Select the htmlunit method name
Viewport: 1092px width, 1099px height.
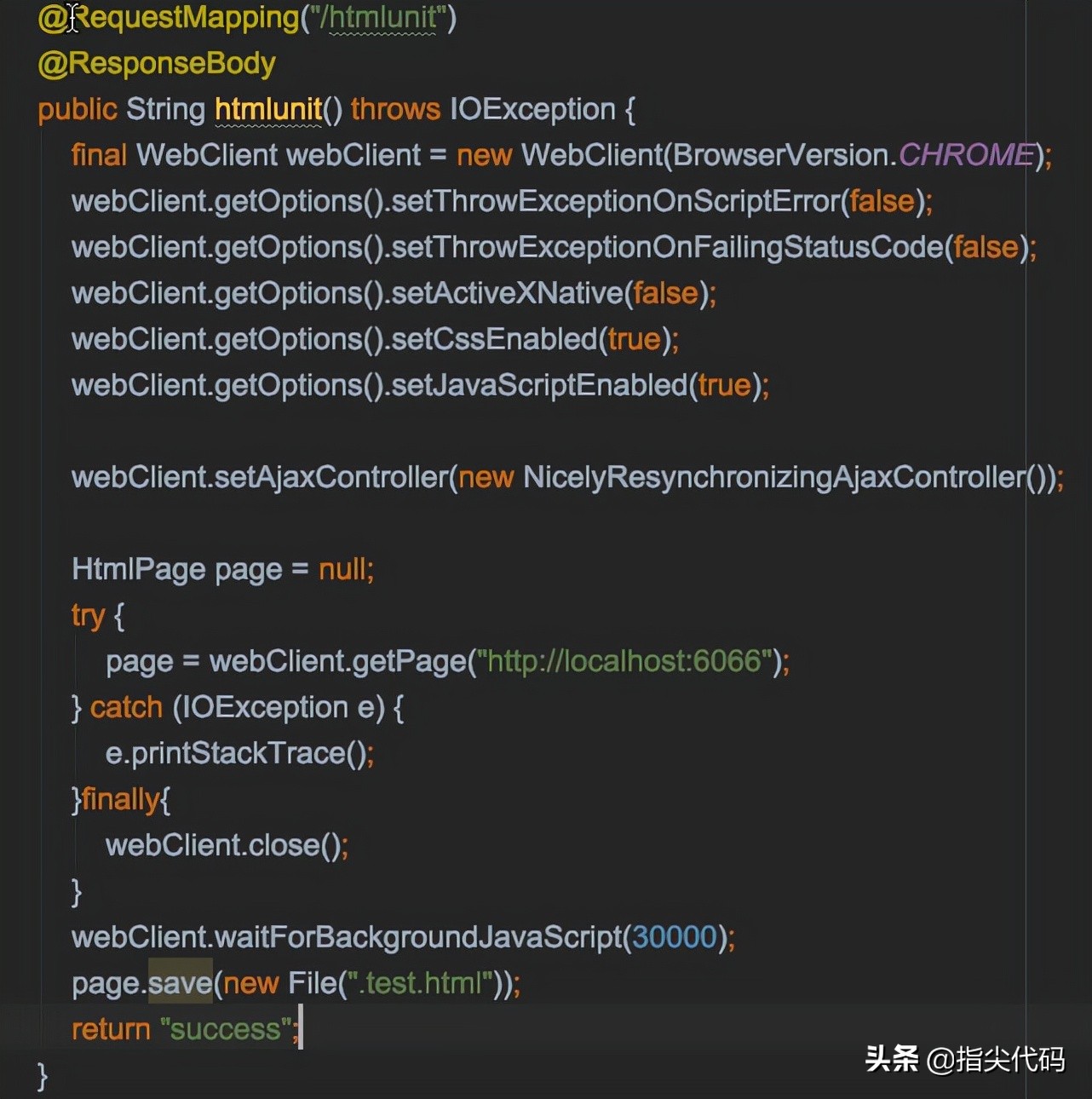[x=267, y=109]
